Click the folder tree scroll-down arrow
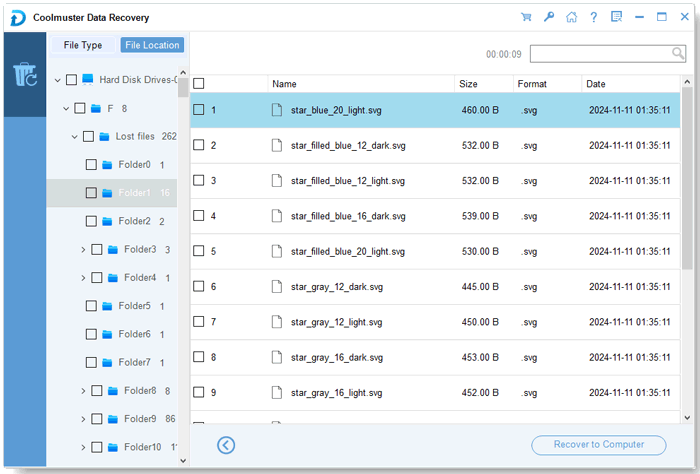This screenshot has height=474, width=700. point(183,461)
